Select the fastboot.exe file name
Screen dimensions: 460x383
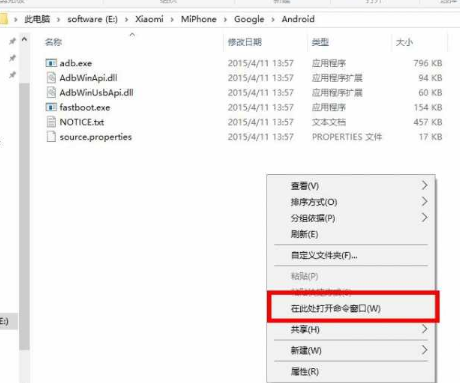pos(85,107)
